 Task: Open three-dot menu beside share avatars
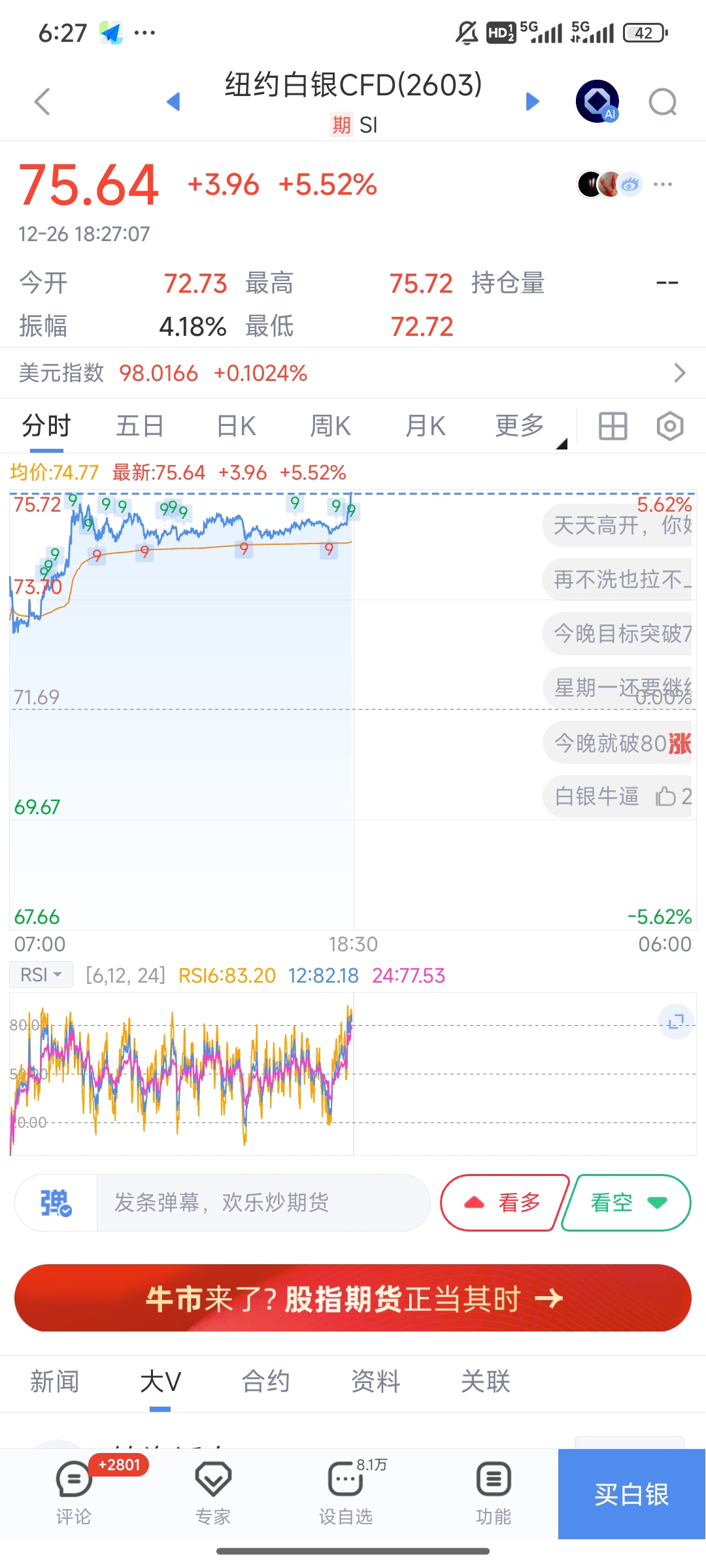pos(663,184)
